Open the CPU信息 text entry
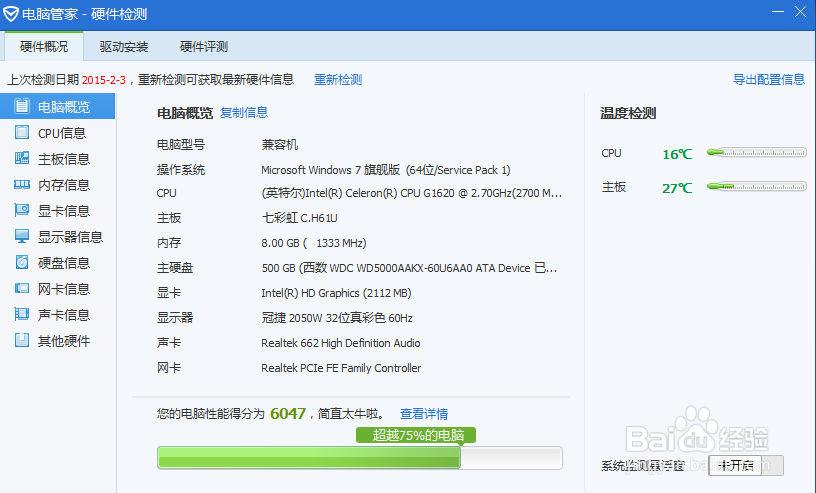 point(62,133)
